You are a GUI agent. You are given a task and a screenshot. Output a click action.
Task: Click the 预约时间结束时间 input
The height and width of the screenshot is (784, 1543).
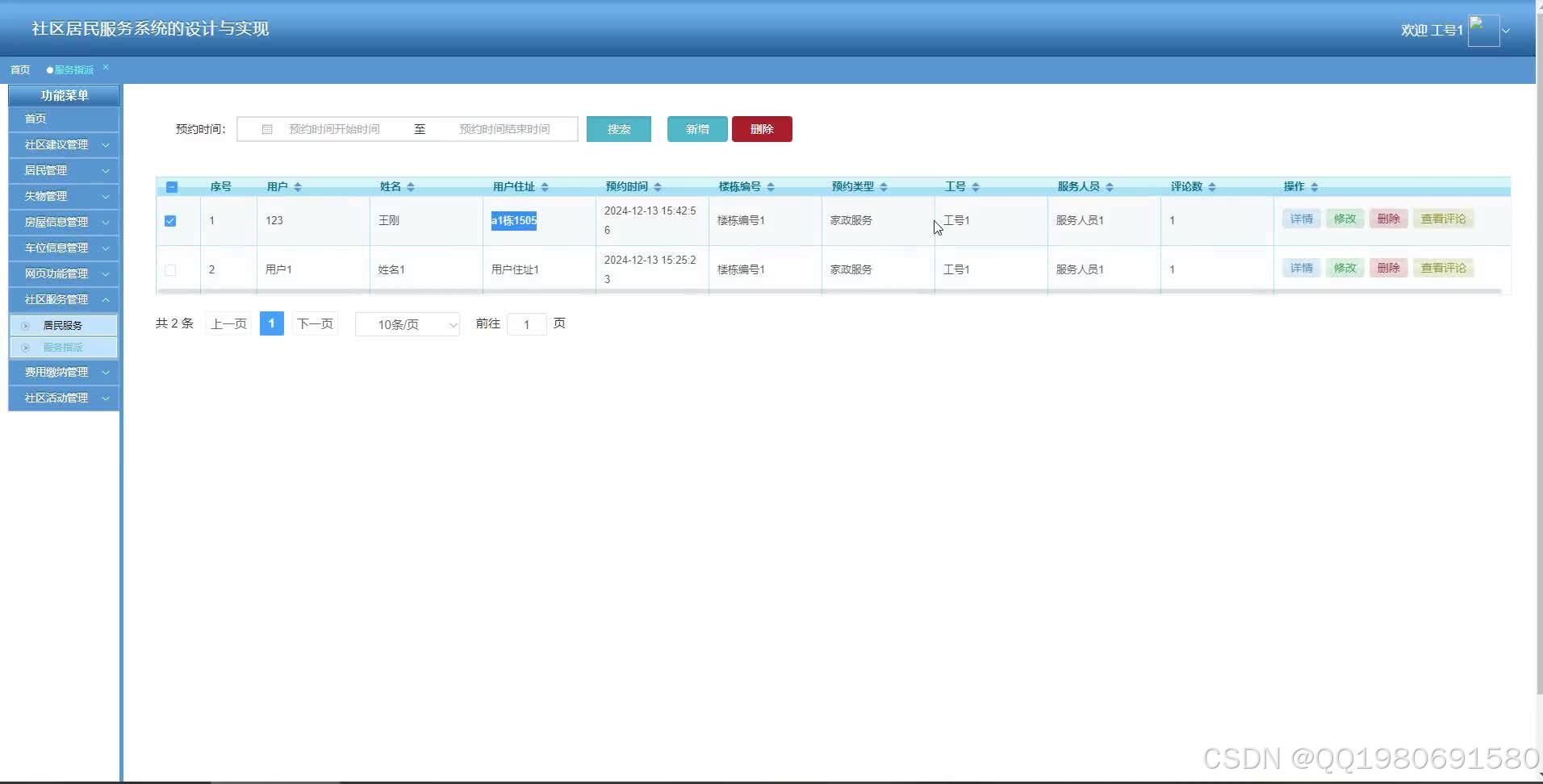pos(504,129)
